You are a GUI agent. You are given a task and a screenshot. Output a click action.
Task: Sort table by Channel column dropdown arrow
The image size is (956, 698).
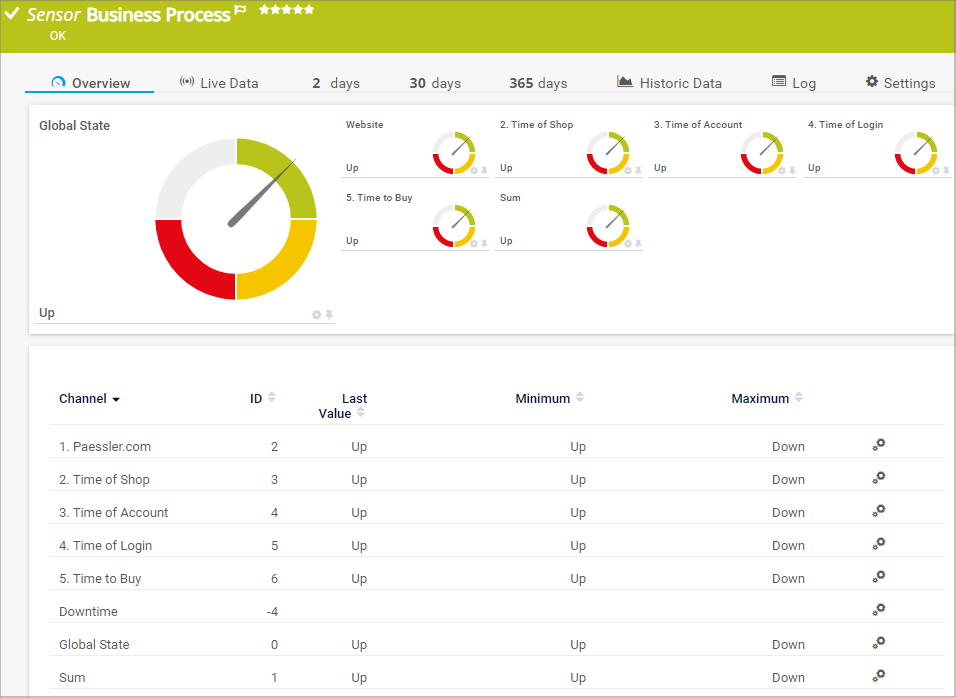[116, 399]
